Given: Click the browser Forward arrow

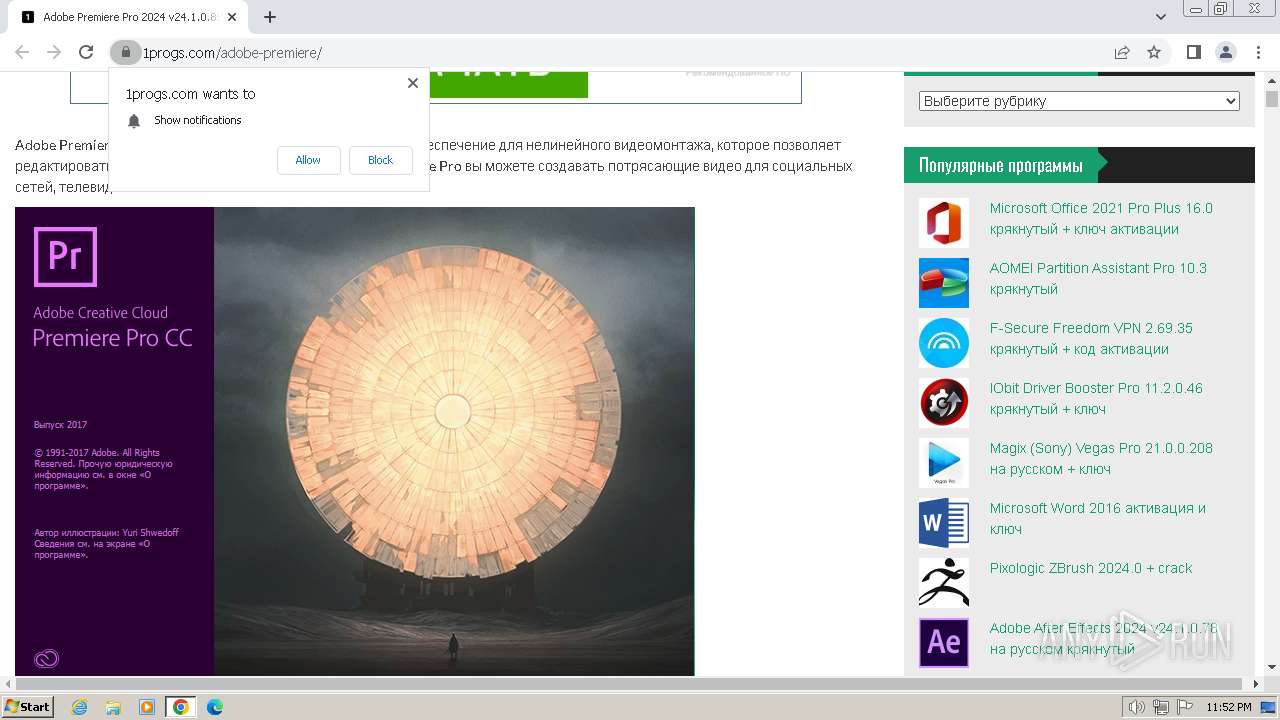Looking at the screenshot, I should (x=54, y=52).
